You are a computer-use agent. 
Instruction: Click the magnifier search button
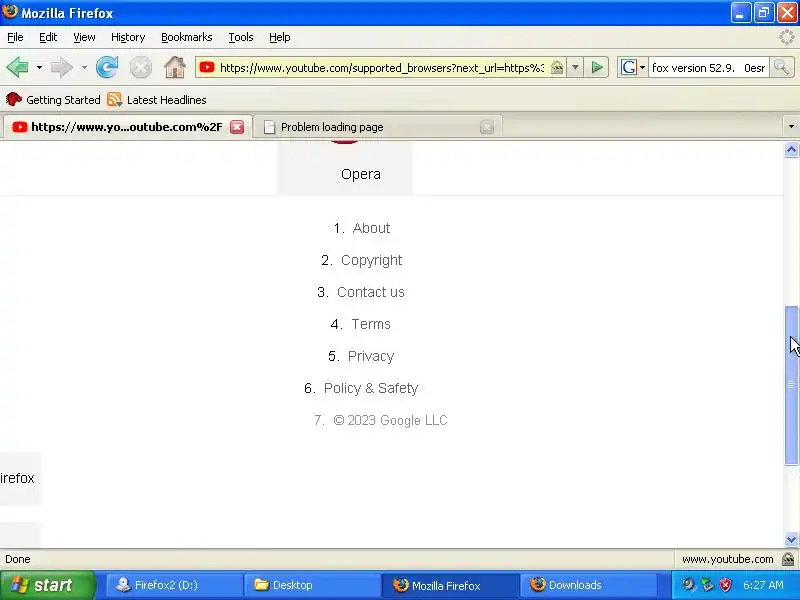[782, 67]
